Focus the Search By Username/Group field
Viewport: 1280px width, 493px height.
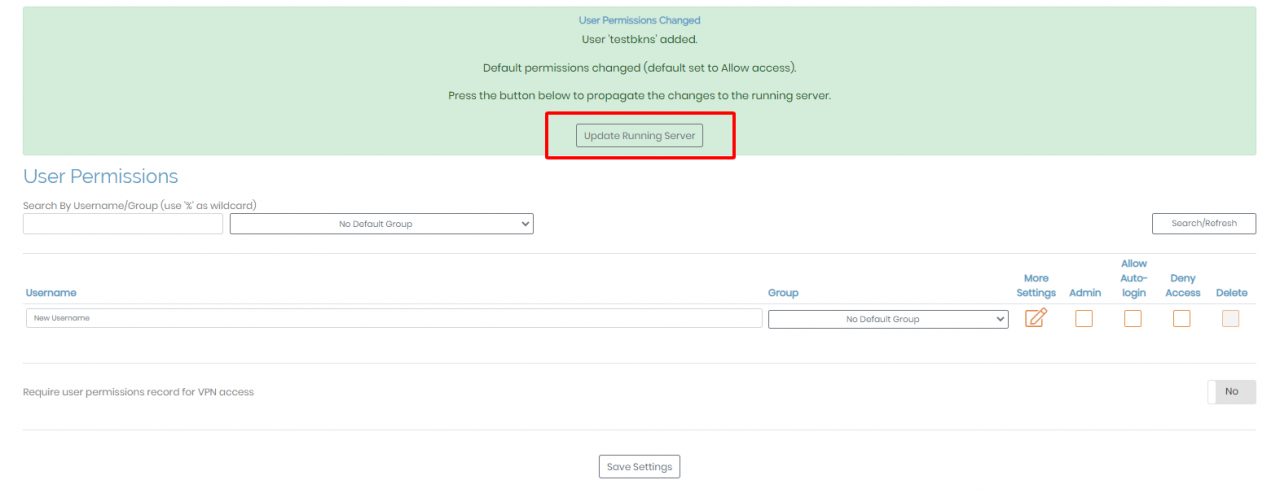123,224
